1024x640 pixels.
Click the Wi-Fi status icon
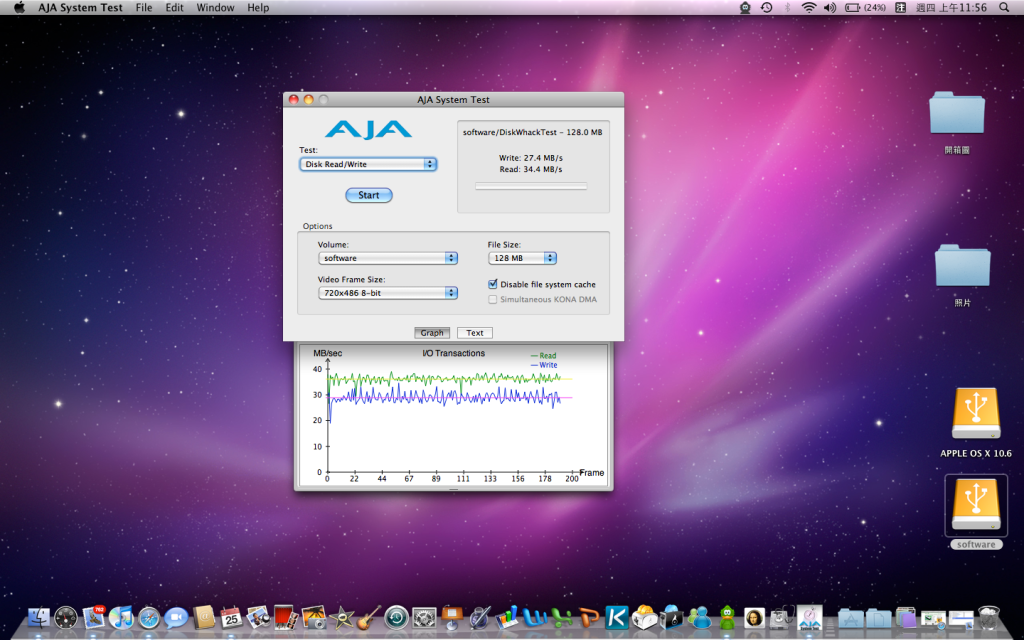pyautogui.click(x=809, y=7)
